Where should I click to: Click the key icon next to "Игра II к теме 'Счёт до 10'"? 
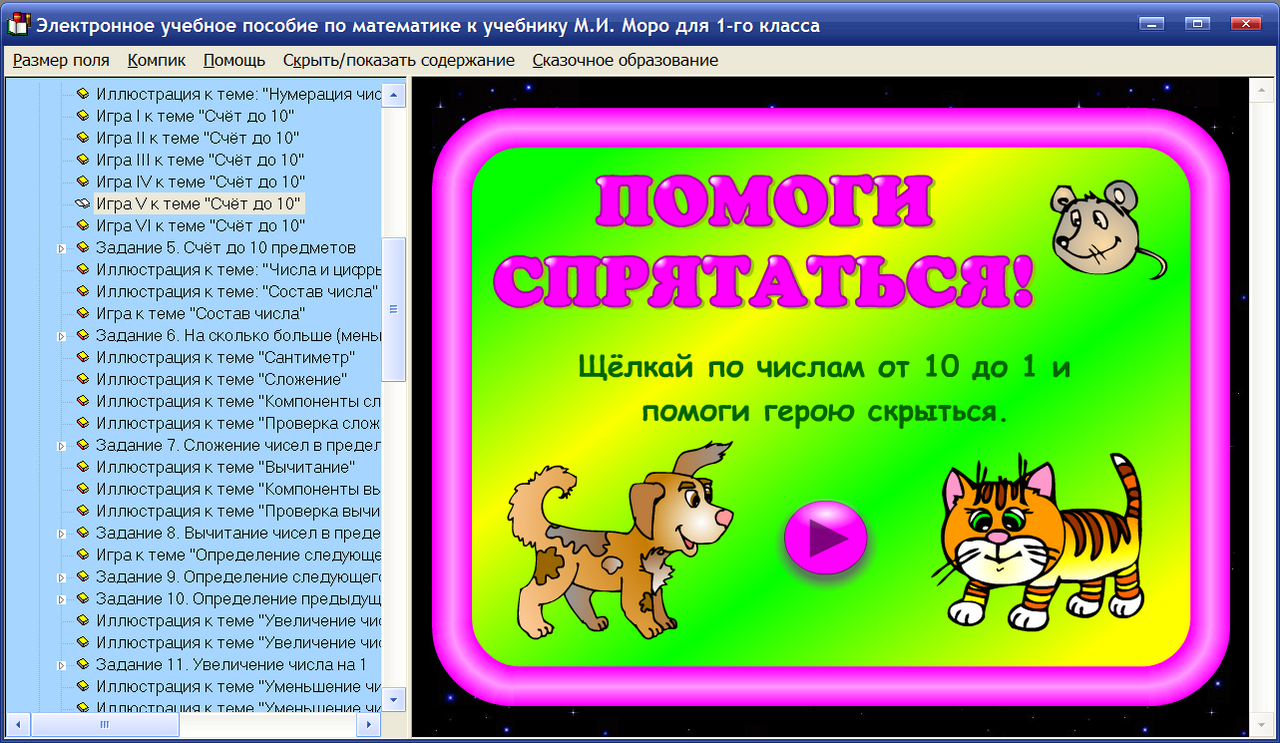click(82, 137)
